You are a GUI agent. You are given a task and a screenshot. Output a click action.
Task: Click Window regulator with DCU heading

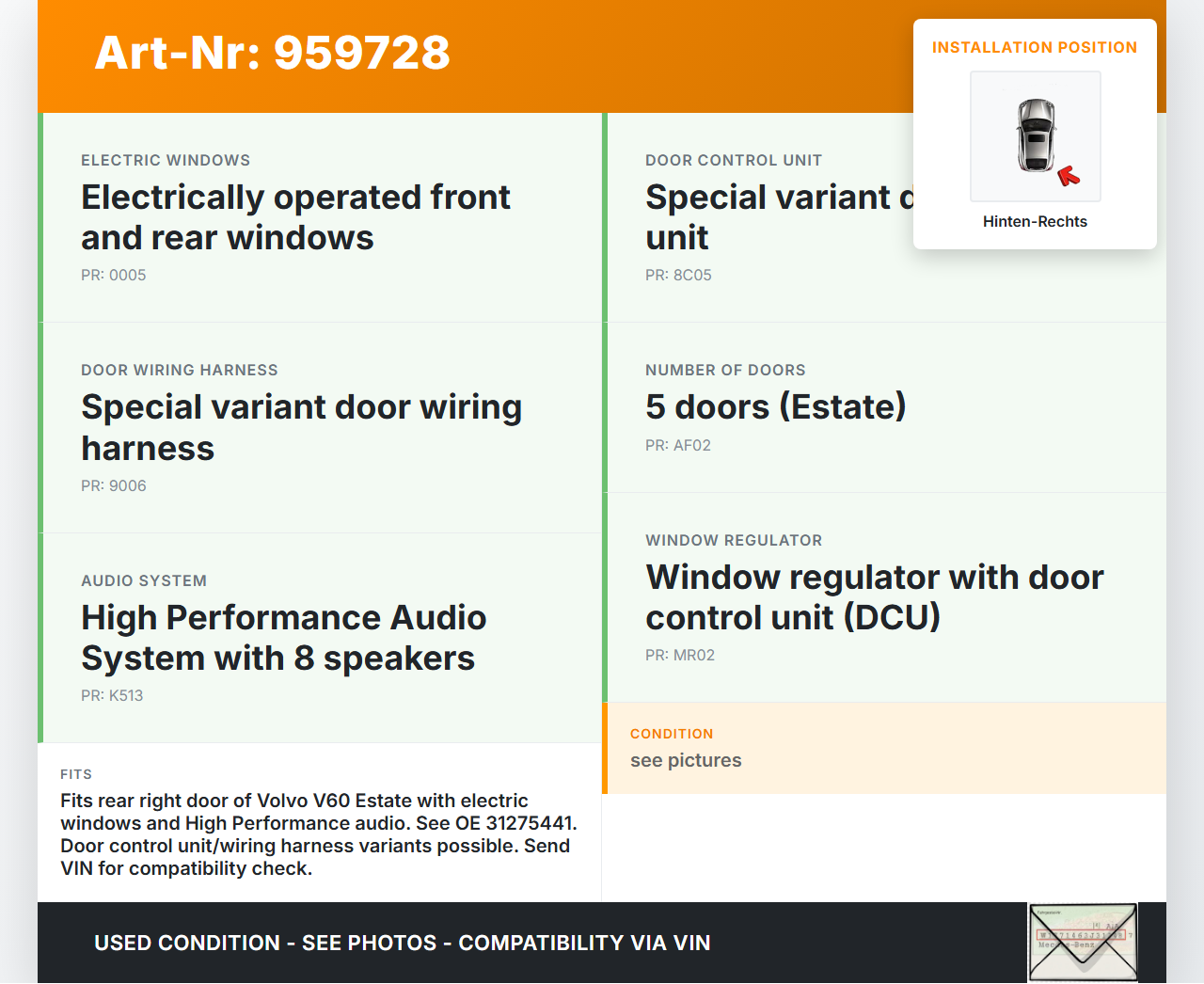click(x=874, y=597)
